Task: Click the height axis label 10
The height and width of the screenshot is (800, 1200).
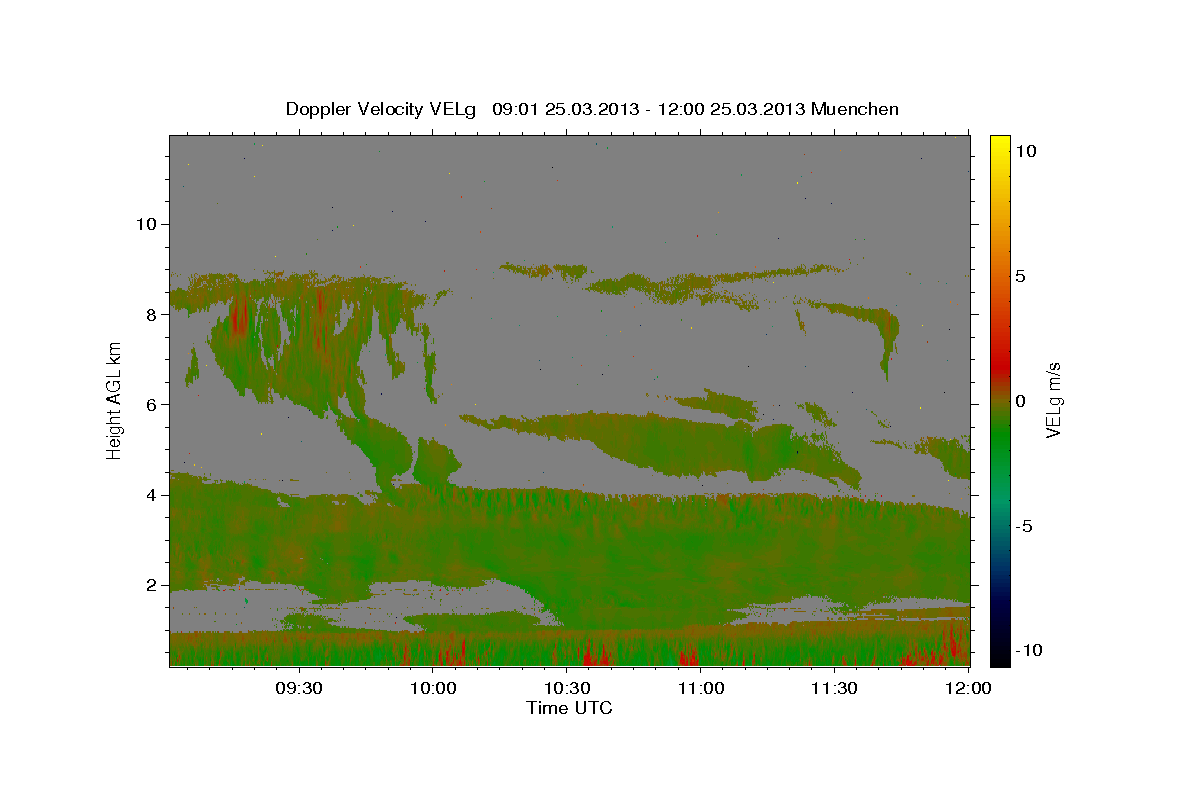Action: [x=147, y=224]
